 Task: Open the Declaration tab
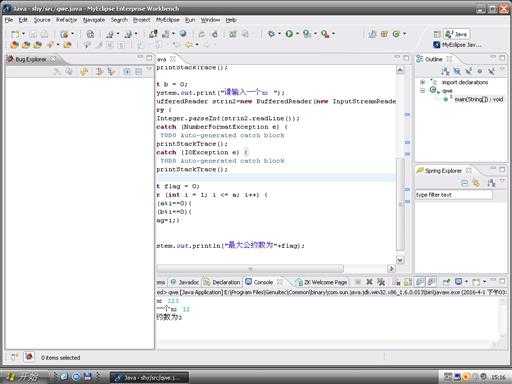pos(222,282)
